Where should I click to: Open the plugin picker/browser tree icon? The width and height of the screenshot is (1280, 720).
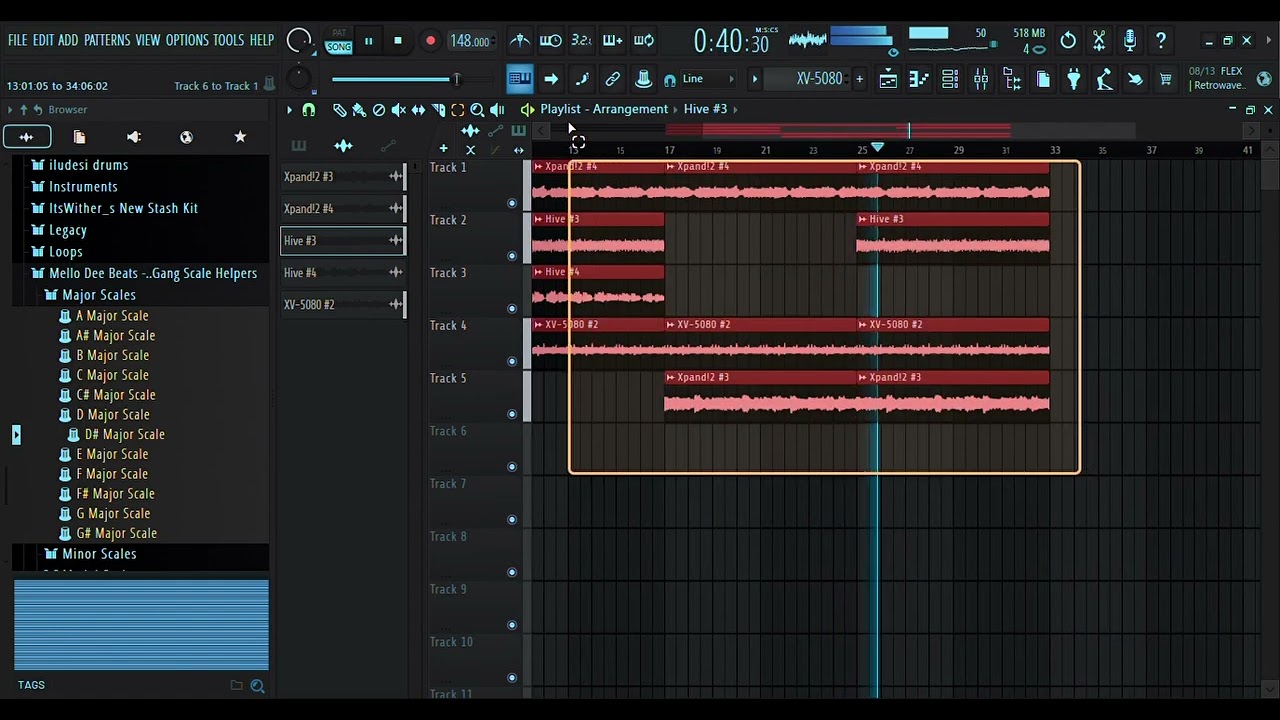coord(1012,79)
